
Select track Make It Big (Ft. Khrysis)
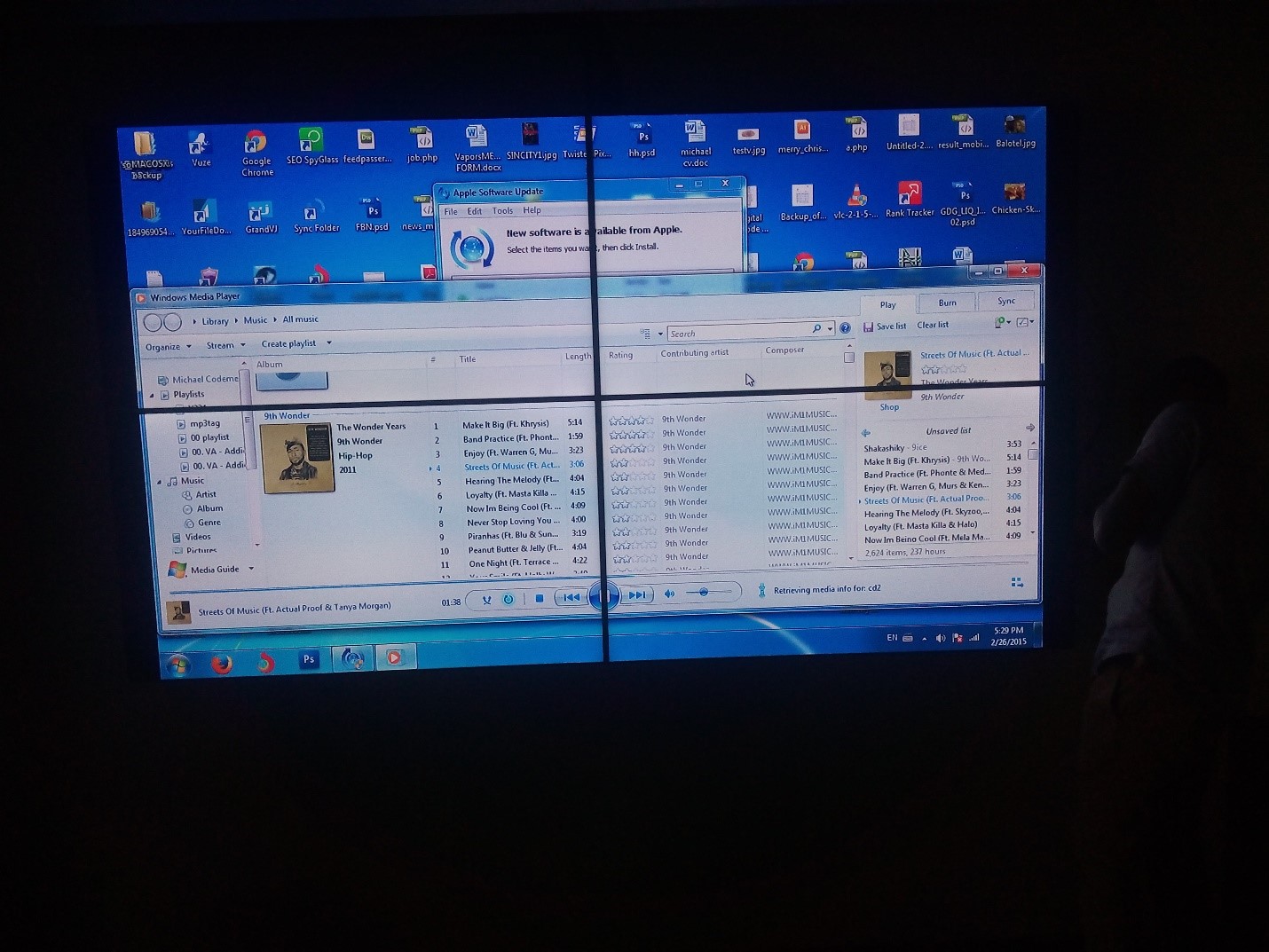[505, 424]
